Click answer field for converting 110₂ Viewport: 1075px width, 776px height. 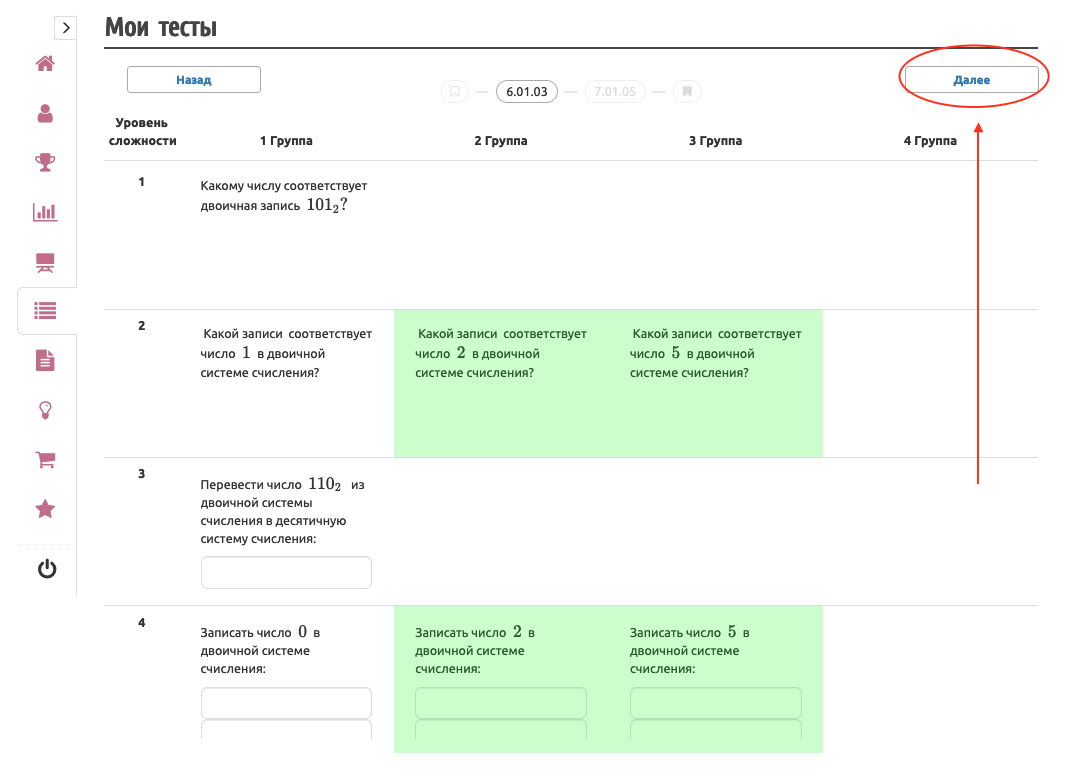pos(287,572)
